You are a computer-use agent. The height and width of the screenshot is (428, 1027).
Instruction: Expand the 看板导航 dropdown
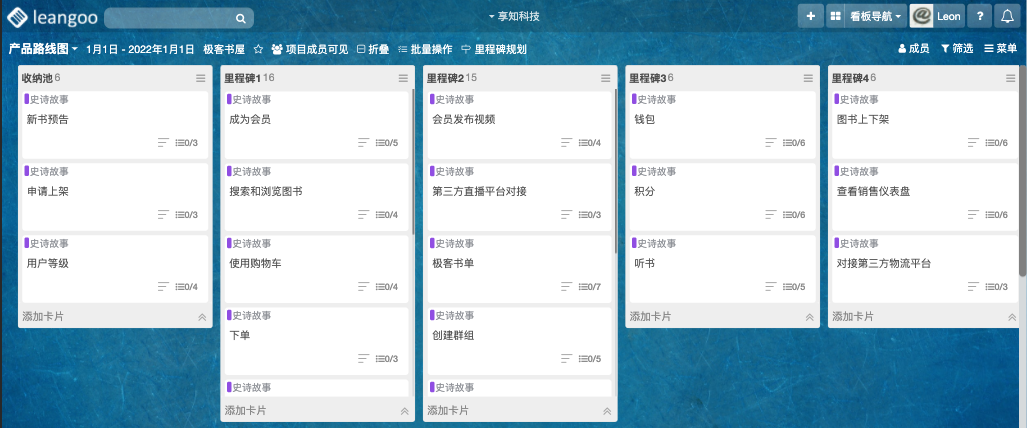(x=876, y=16)
